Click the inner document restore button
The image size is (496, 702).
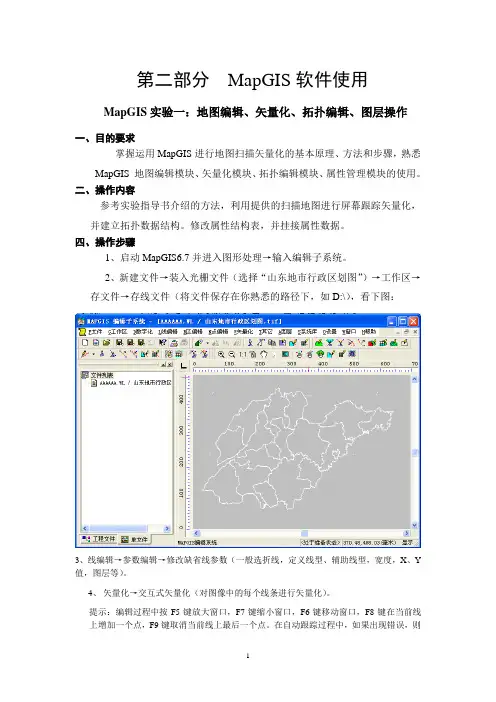406,332
